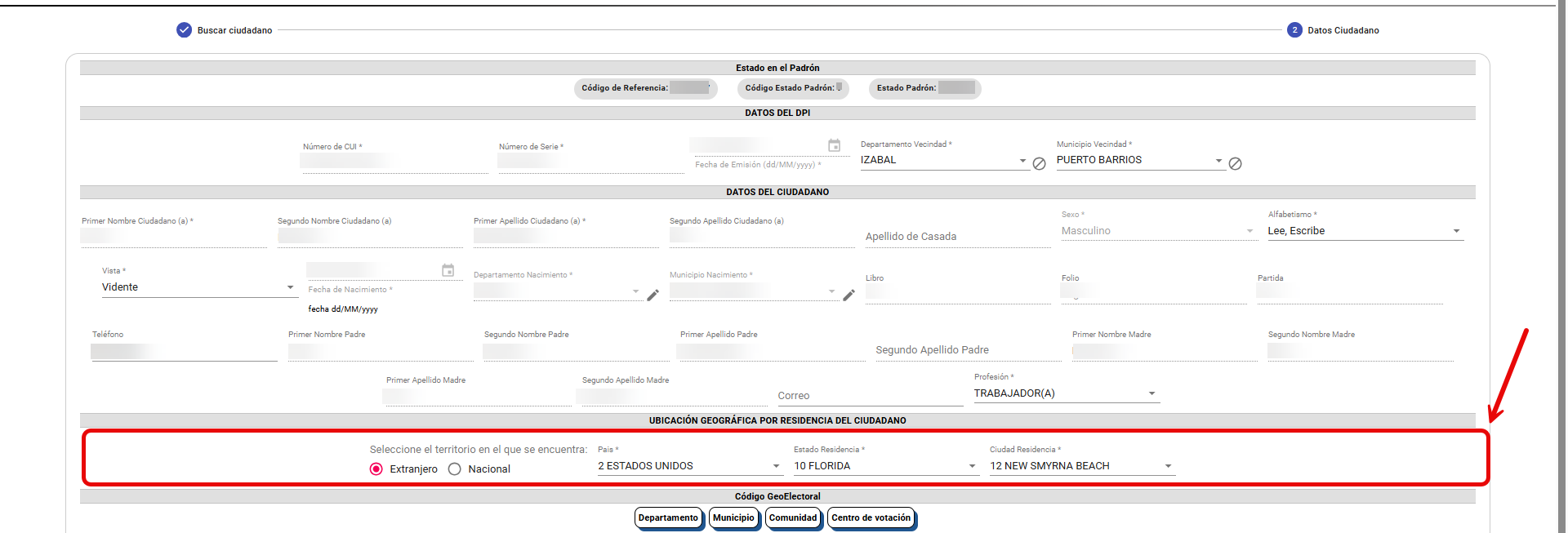Expand the Profesión dropdown
This screenshot has height=533, width=1568.
click(x=1065, y=393)
